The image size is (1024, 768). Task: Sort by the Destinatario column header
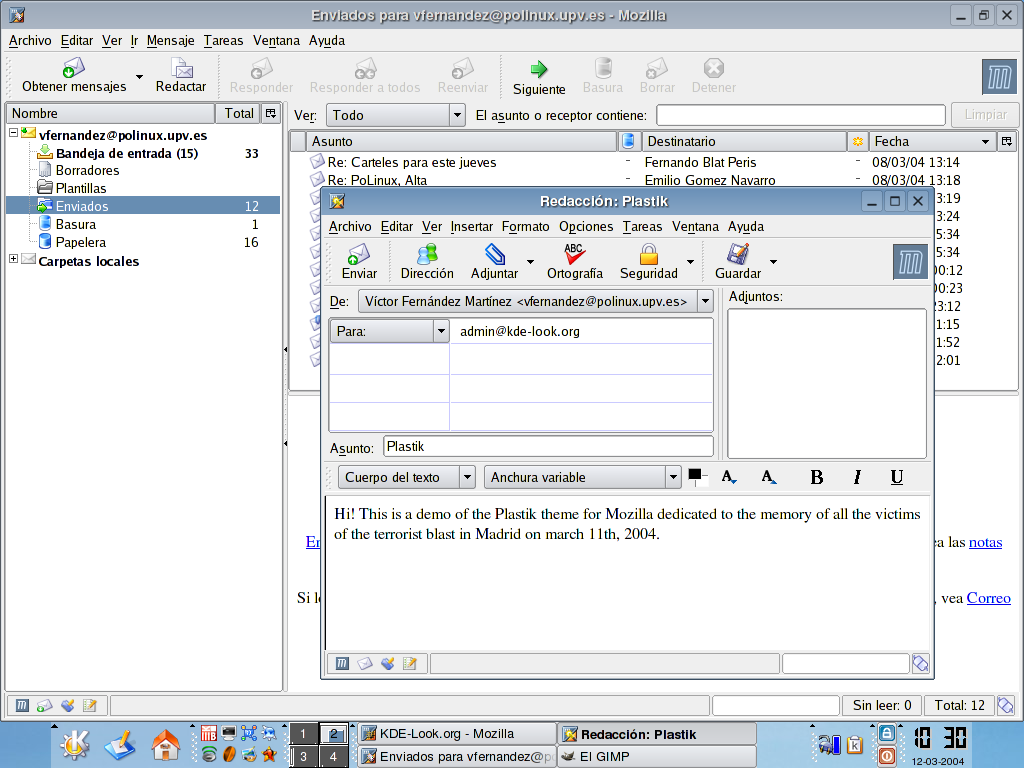pyautogui.click(x=744, y=141)
